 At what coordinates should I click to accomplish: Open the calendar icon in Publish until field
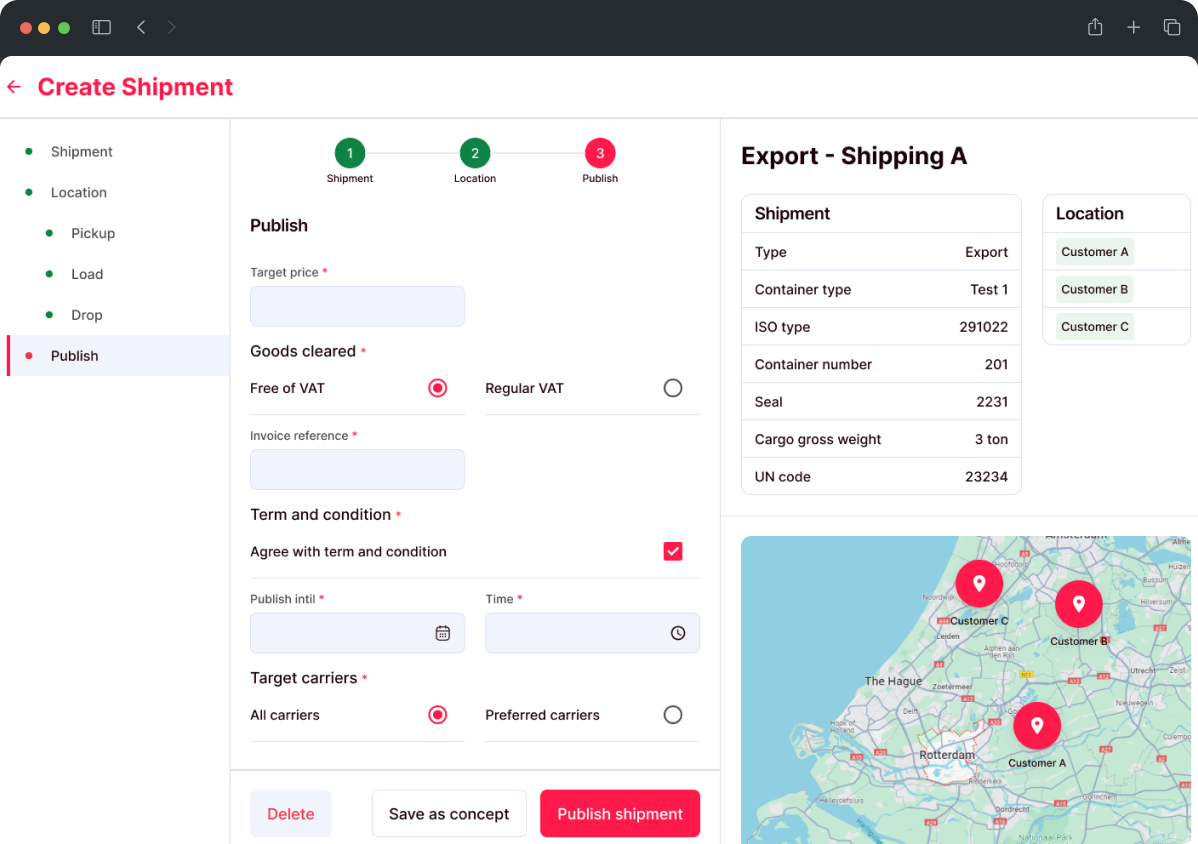point(442,633)
